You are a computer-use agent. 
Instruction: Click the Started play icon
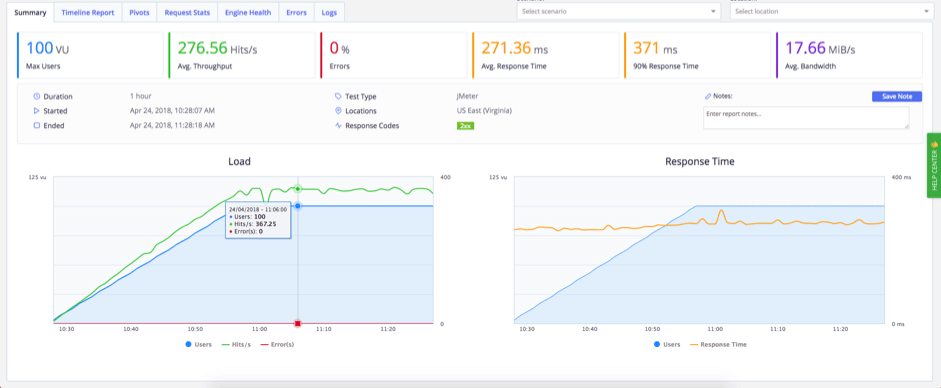[x=37, y=111]
